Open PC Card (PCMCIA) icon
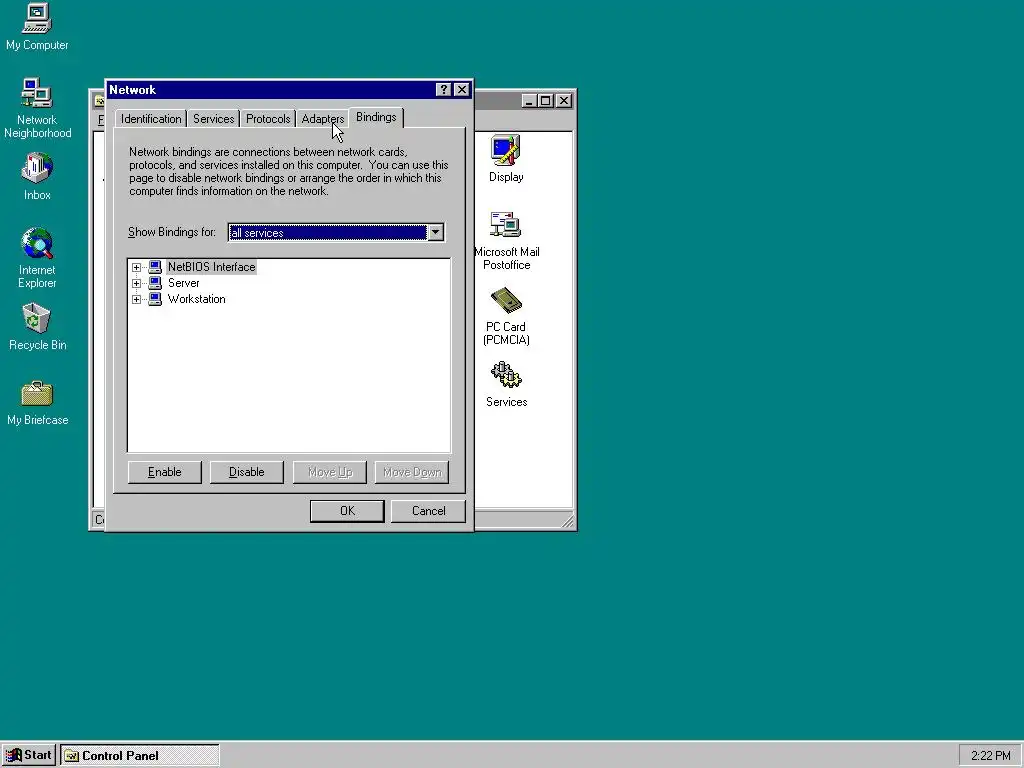1024x768 pixels. (506, 316)
